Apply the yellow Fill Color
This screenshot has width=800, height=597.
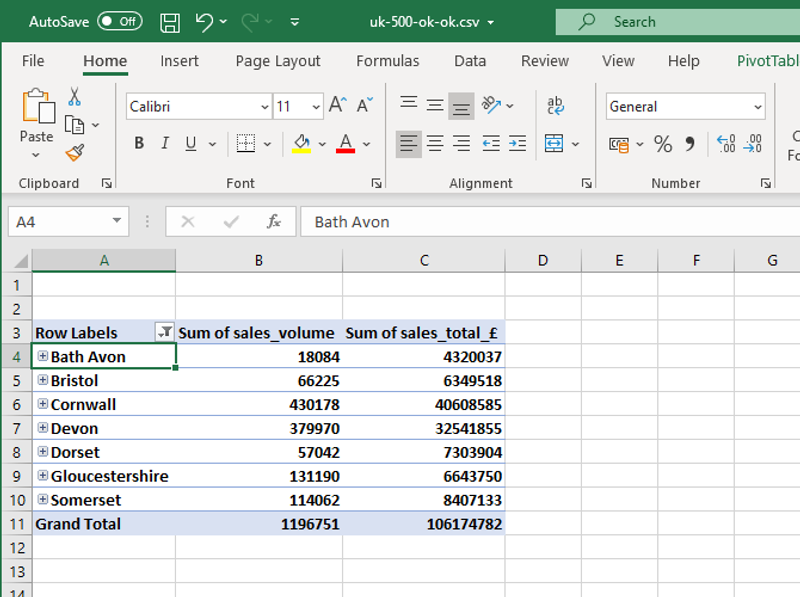click(301, 144)
